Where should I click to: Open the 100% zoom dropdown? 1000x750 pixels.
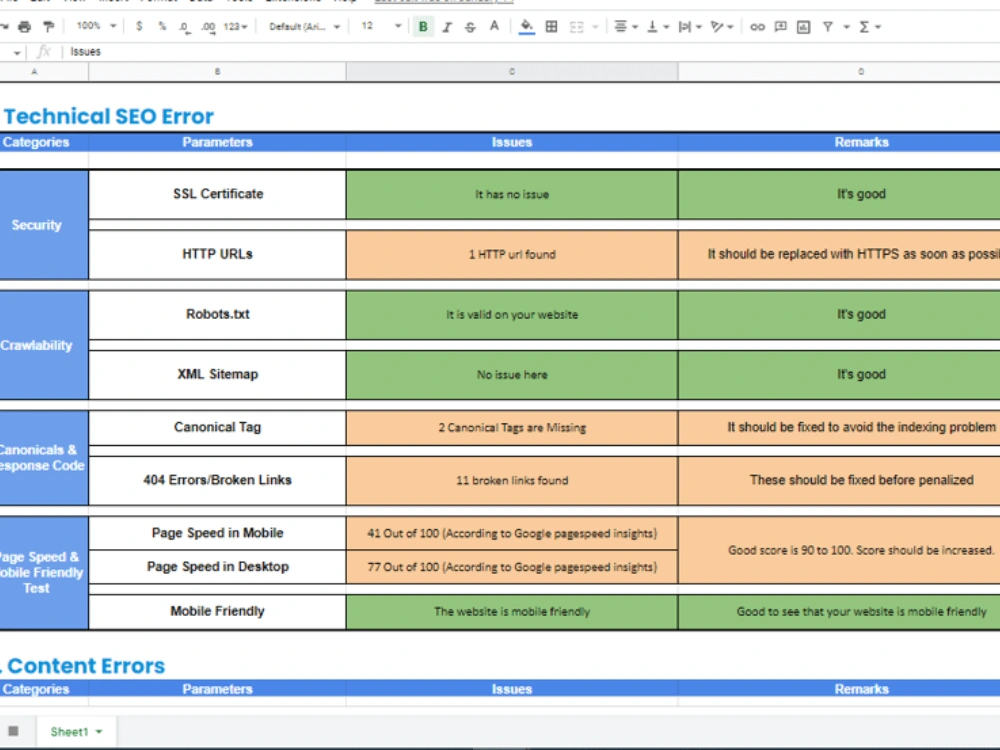[96, 26]
